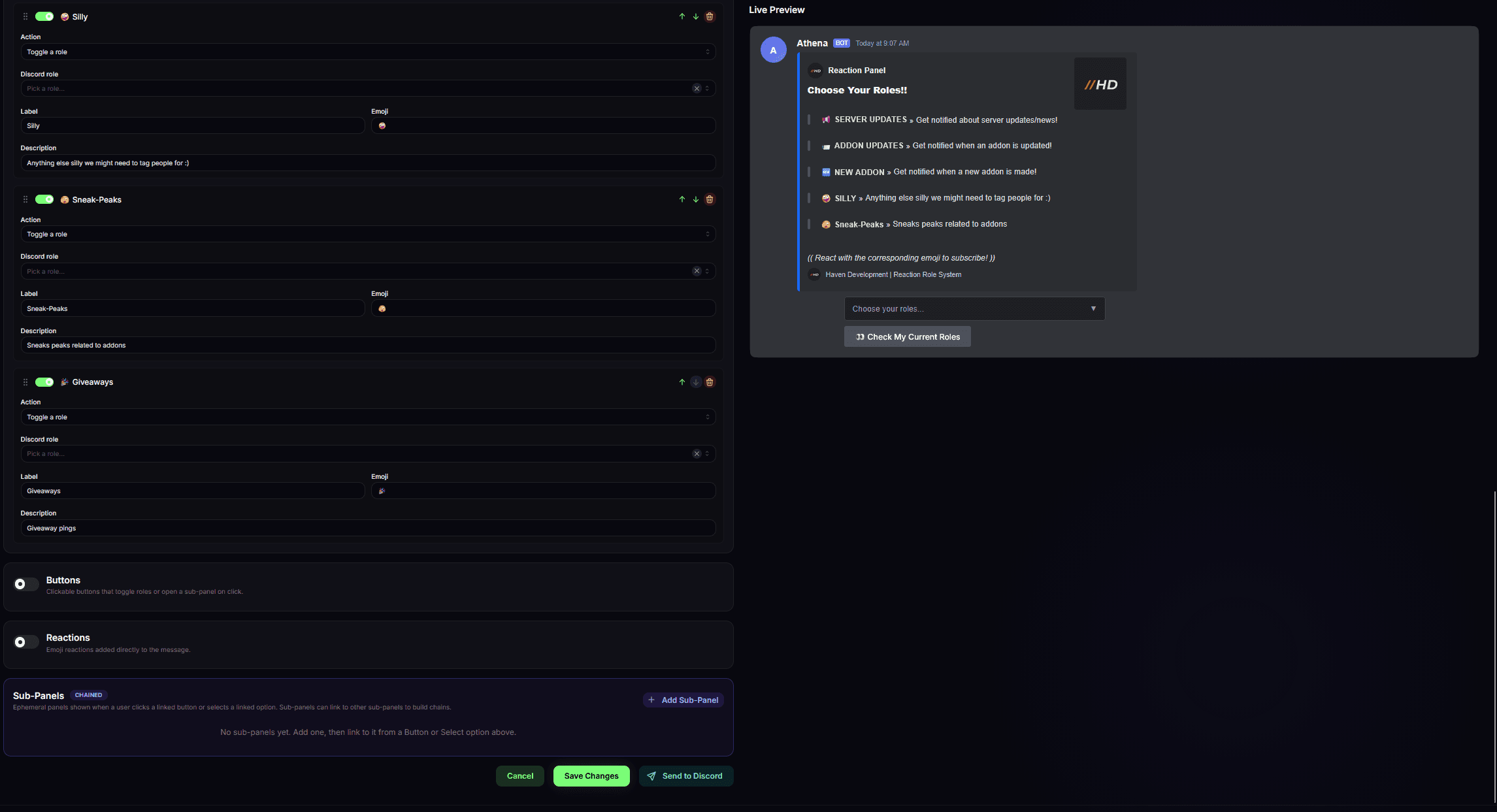This screenshot has width=1497, height=812.
Task: Edit the Giveaway pings description field
Action: click(368, 528)
